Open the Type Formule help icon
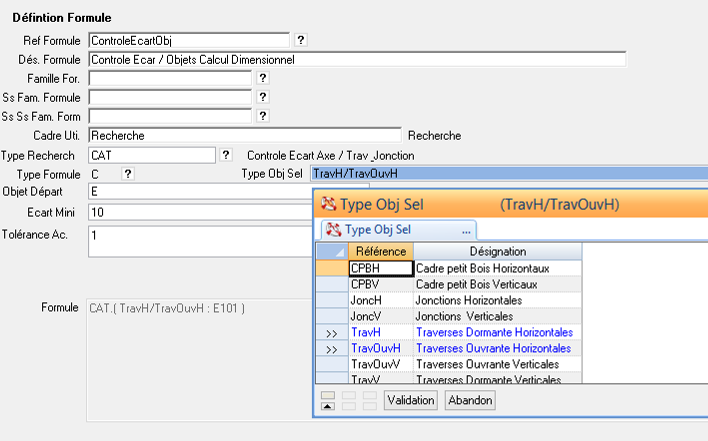 [127, 174]
